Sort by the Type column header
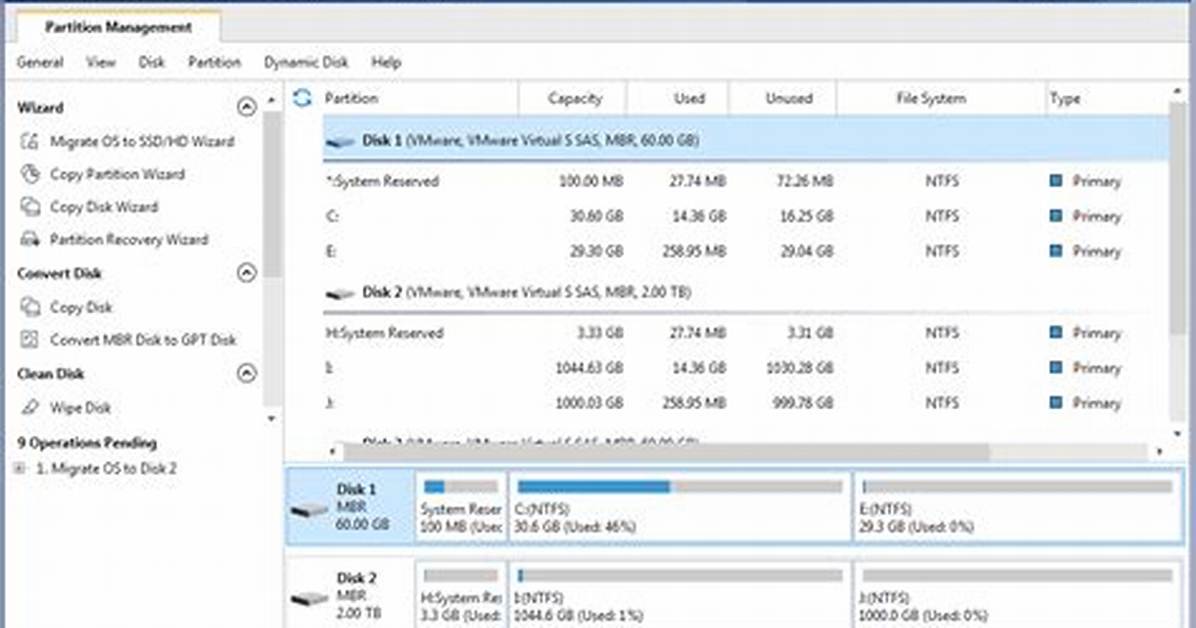Viewport: 1196px width, 628px height. pyautogui.click(x=1065, y=98)
